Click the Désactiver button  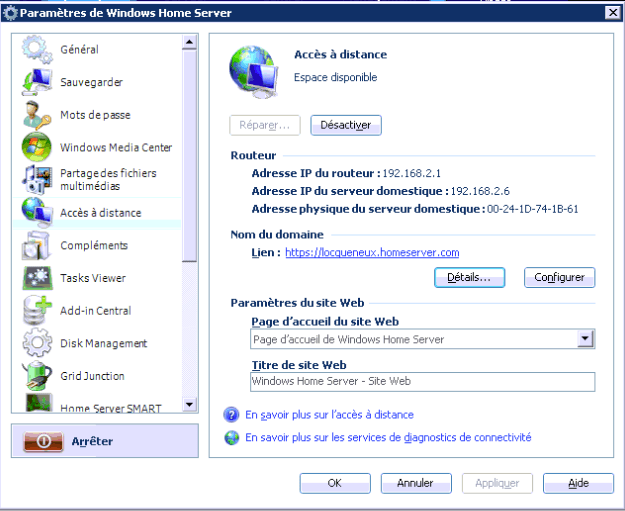[346, 125]
